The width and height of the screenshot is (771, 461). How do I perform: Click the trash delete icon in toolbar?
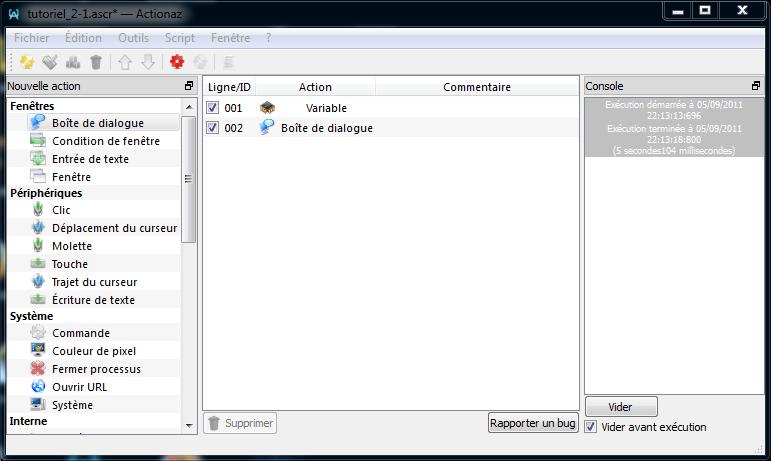(96, 62)
